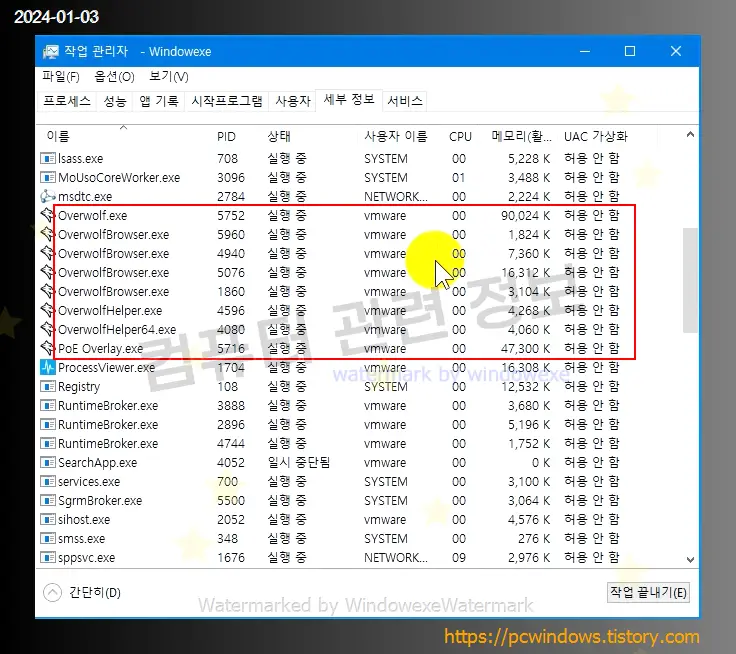The height and width of the screenshot is (654, 736).
Task: Click the OverwolfHelper64.exe icon
Action: coord(48,329)
